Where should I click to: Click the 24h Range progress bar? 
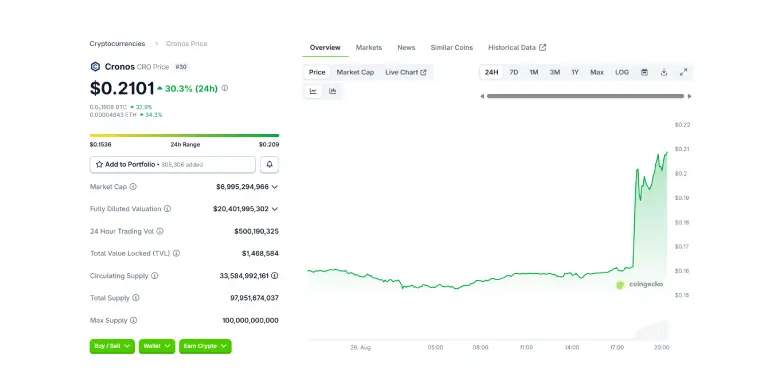184,135
